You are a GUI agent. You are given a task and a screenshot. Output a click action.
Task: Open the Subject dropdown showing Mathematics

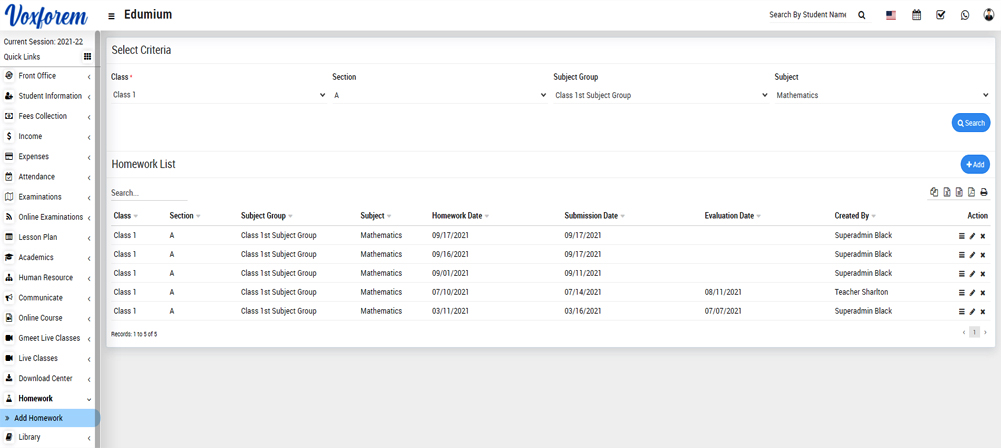[881, 95]
